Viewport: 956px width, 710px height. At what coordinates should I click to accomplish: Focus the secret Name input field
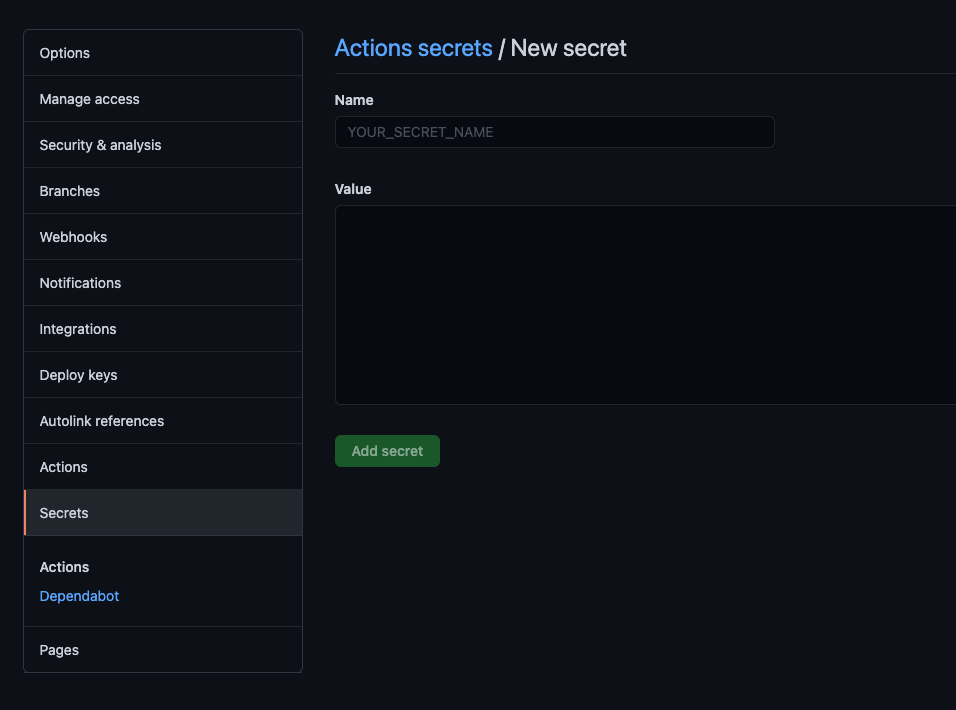coord(555,132)
